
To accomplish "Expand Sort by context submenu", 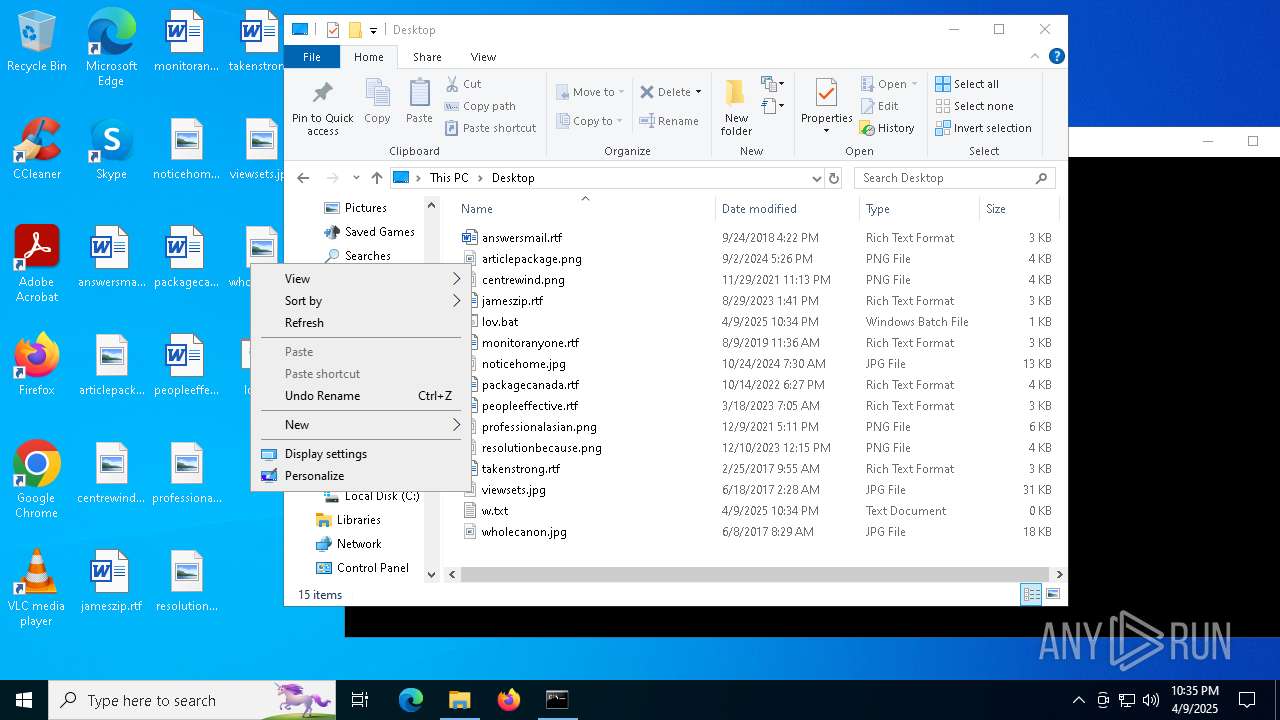I will pyautogui.click(x=361, y=301).
